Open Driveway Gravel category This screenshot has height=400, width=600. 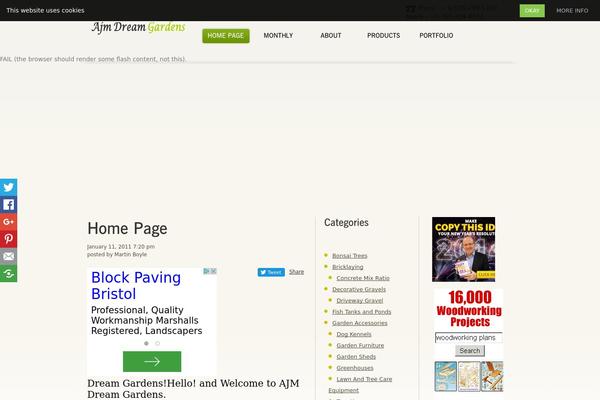tap(360, 300)
